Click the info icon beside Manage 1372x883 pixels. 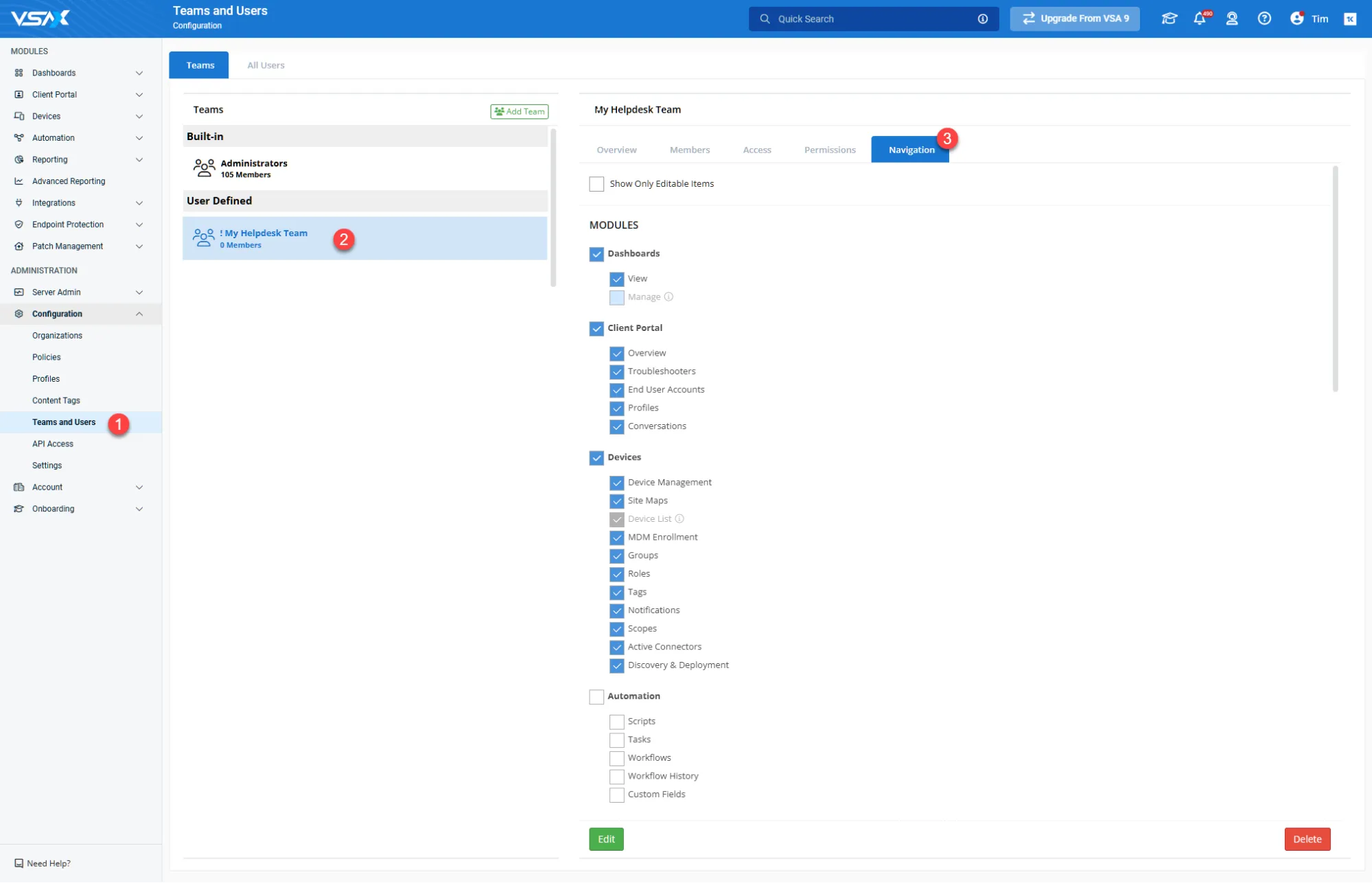668,297
